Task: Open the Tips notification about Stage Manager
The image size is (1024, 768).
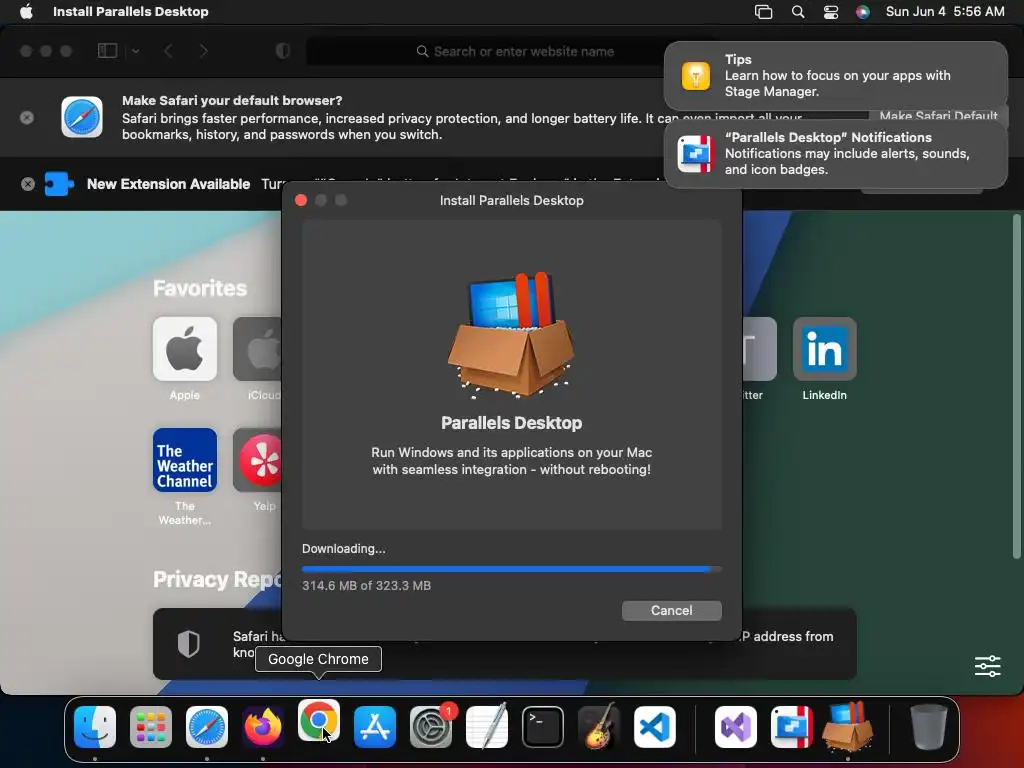Action: pyautogui.click(x=836, y=76)
